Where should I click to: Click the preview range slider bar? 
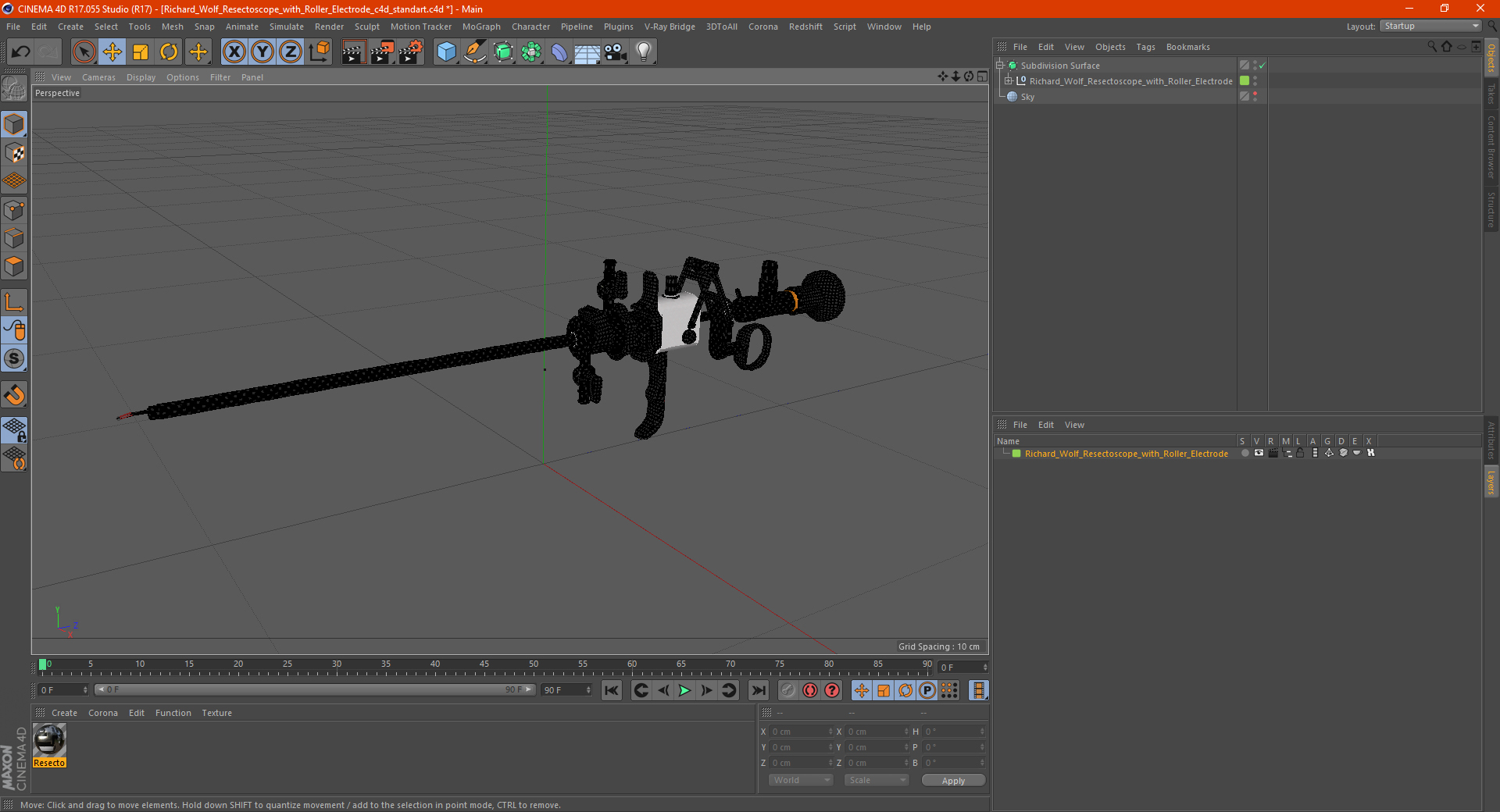pyautogui.click(x=314, y=689)
